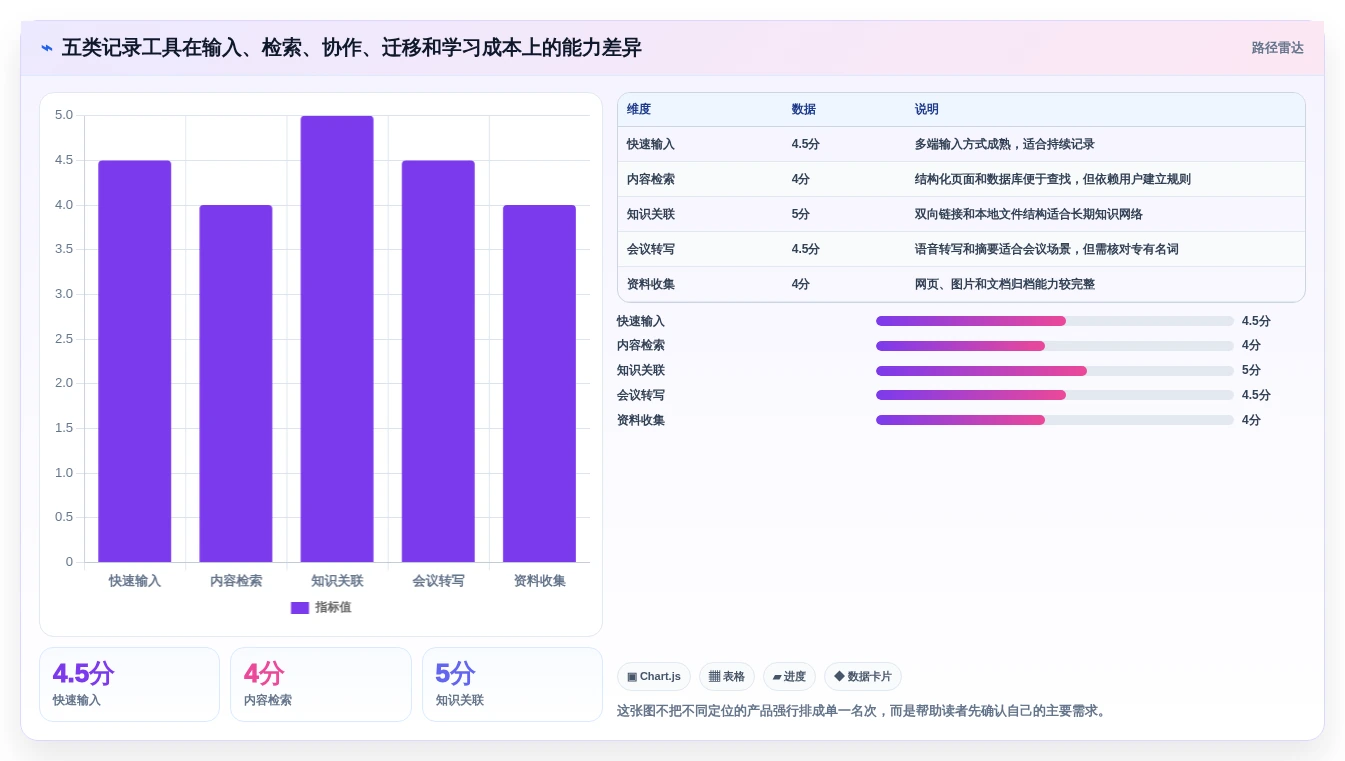The width and height of the screenshot is (1345, 761).
Task: Click the 内容检索 progress bar
Action: pos(1054,346)
